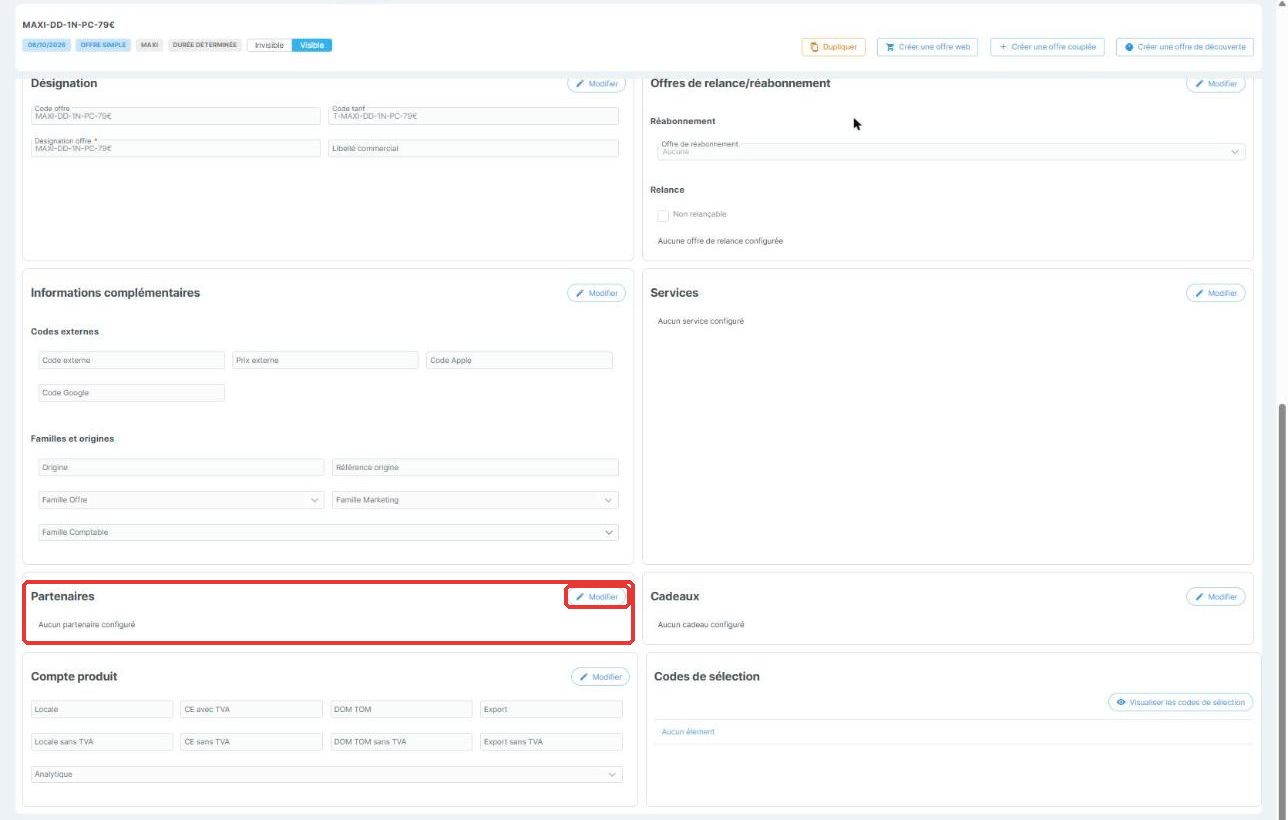Click the Locale account field
1288x820 pixels.
tap(102, 709)
